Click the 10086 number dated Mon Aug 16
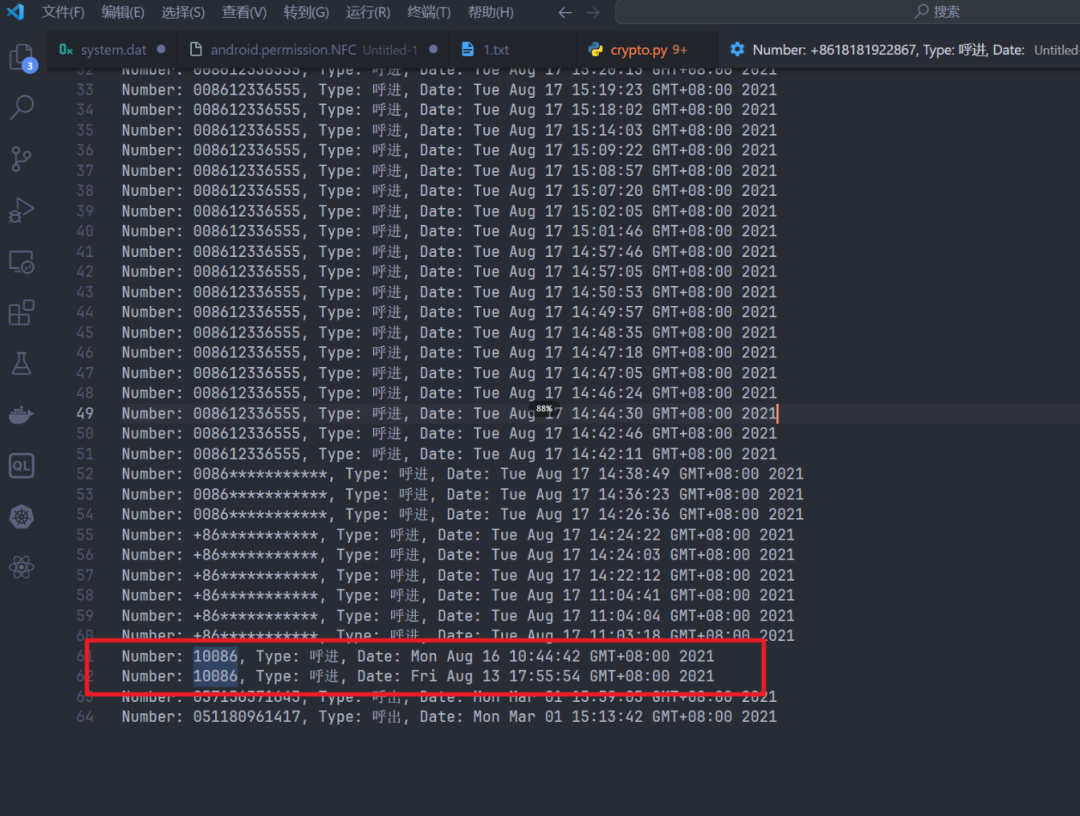 pos(215,656)
